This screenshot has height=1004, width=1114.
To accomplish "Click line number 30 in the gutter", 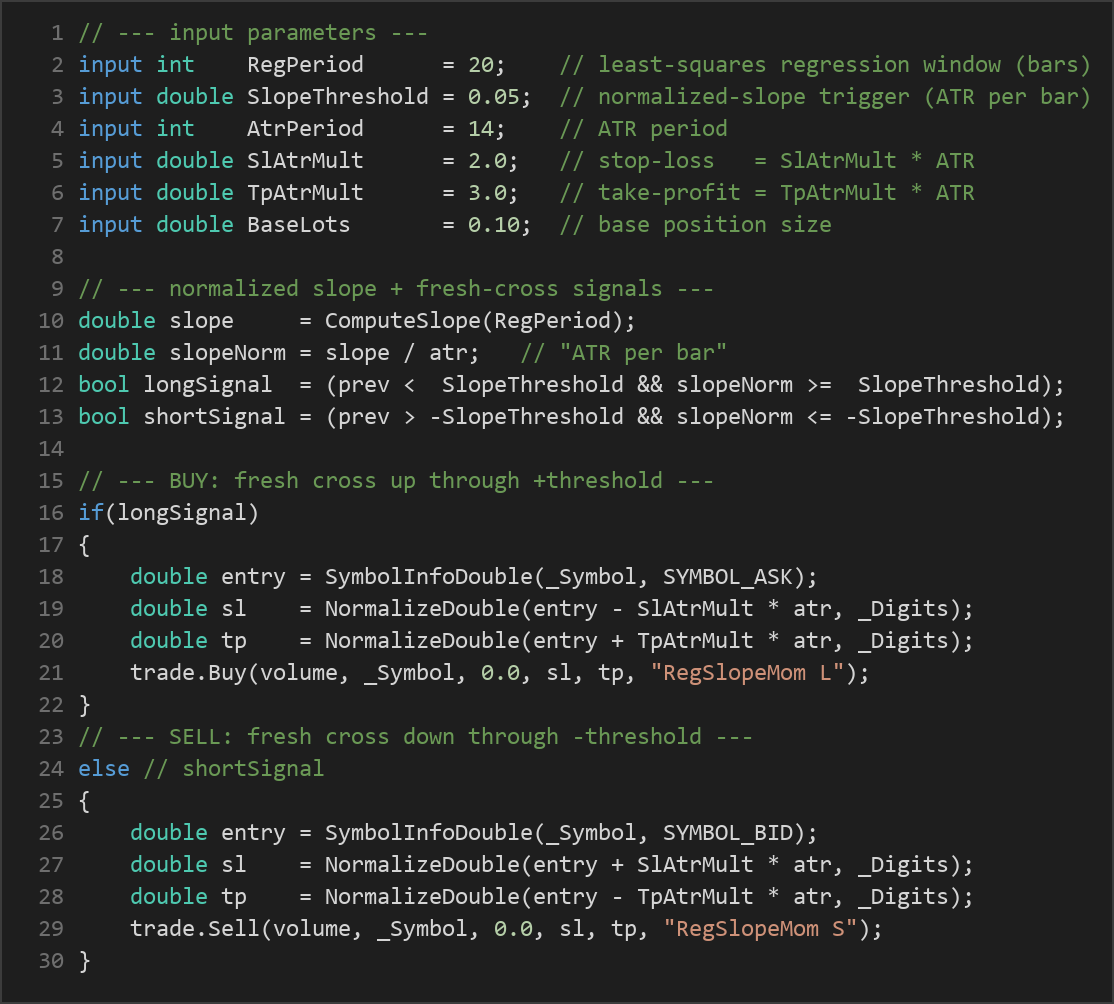I will coord(51,960).
